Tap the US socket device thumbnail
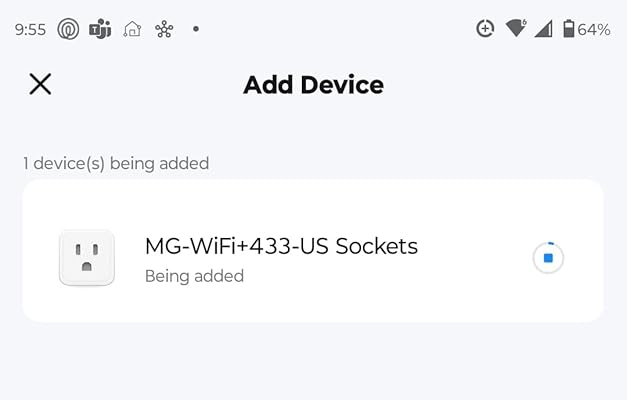Image resolution: width=627 pixels, height=400 pixels. (87, 258)
